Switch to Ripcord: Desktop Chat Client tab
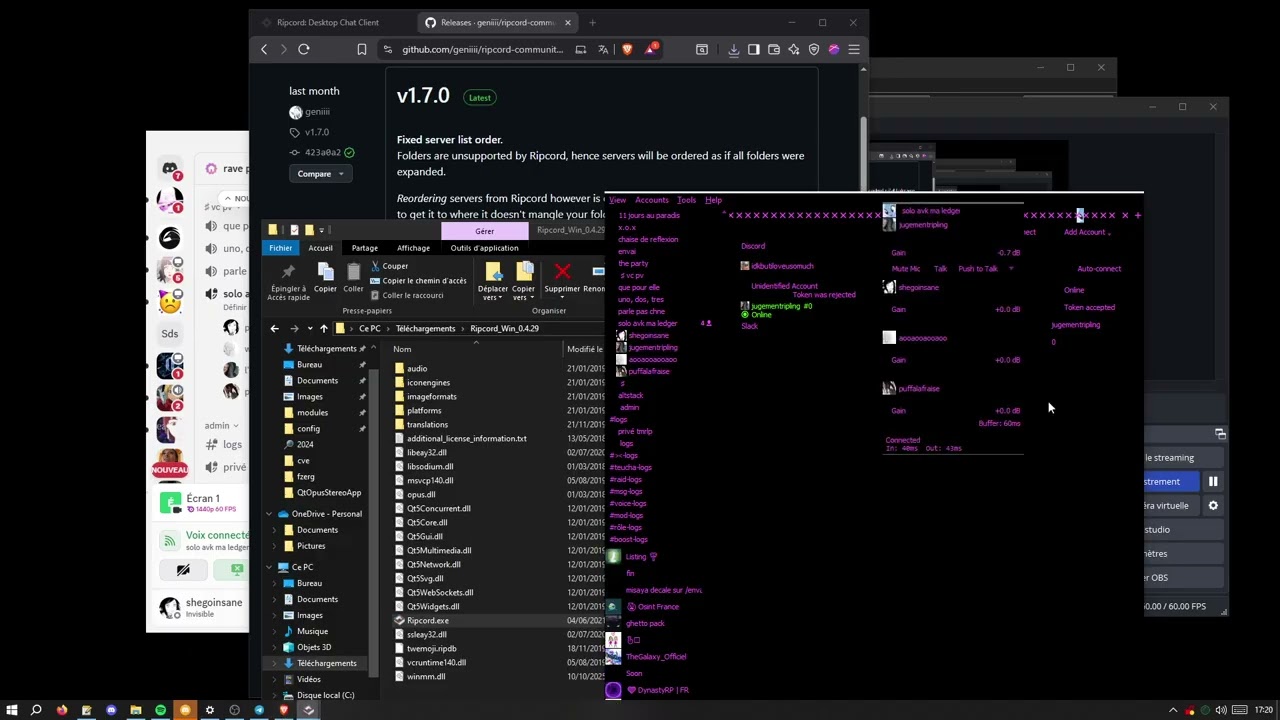Image resolution: width=1280 pixels, height=720 pixels. click(328, 22)
